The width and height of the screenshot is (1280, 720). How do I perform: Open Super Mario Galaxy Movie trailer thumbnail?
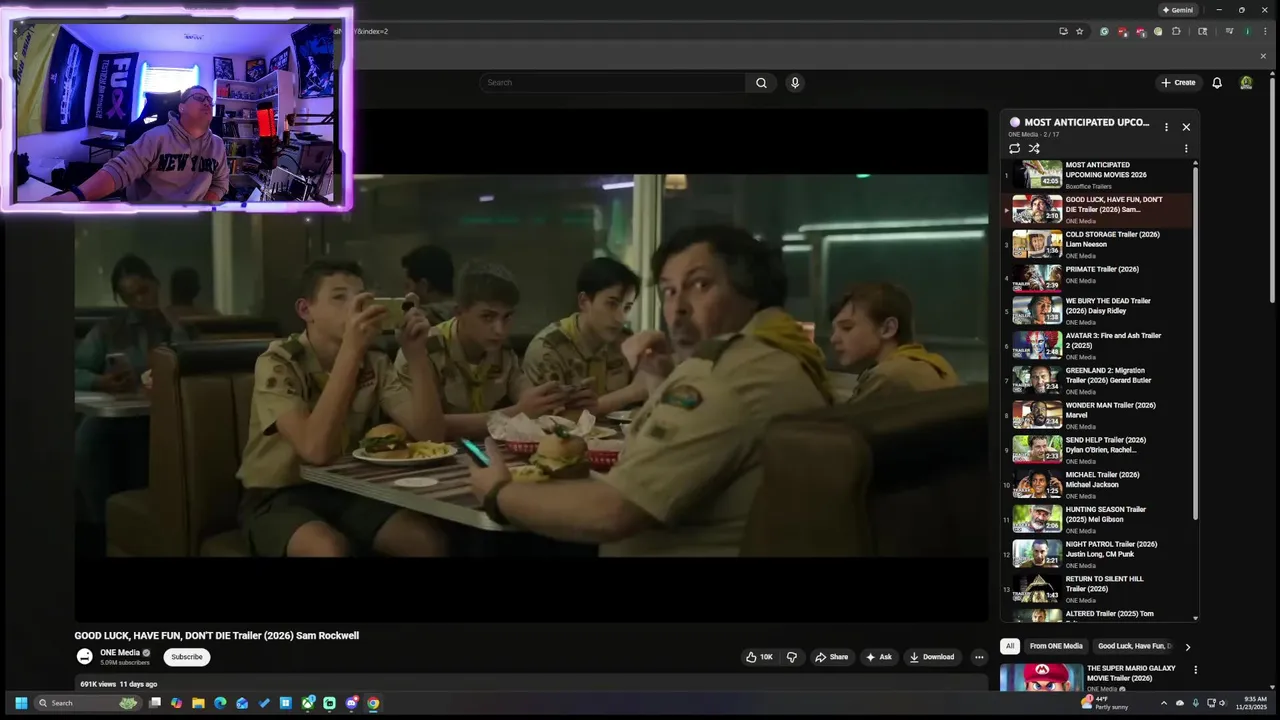(x=1040, y=677)
